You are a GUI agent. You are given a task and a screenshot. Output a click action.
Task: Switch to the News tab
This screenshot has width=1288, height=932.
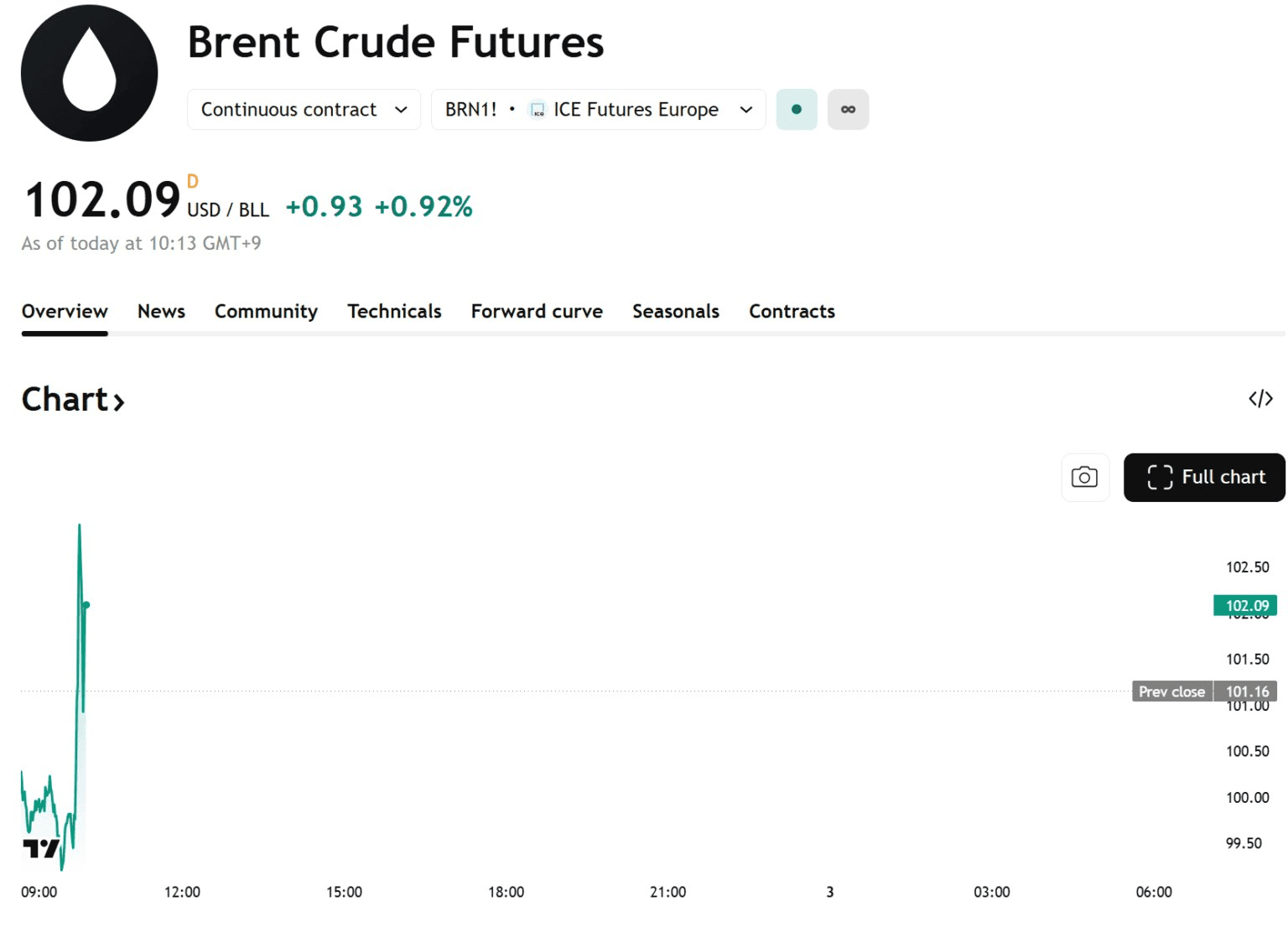[x=161, y=312]
